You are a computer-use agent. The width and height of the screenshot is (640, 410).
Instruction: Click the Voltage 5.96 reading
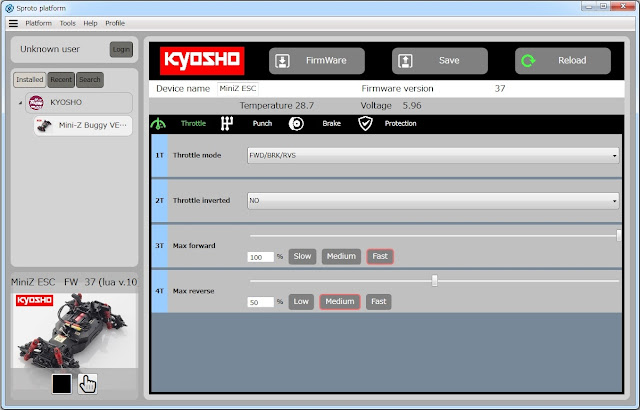coord(391,106)
